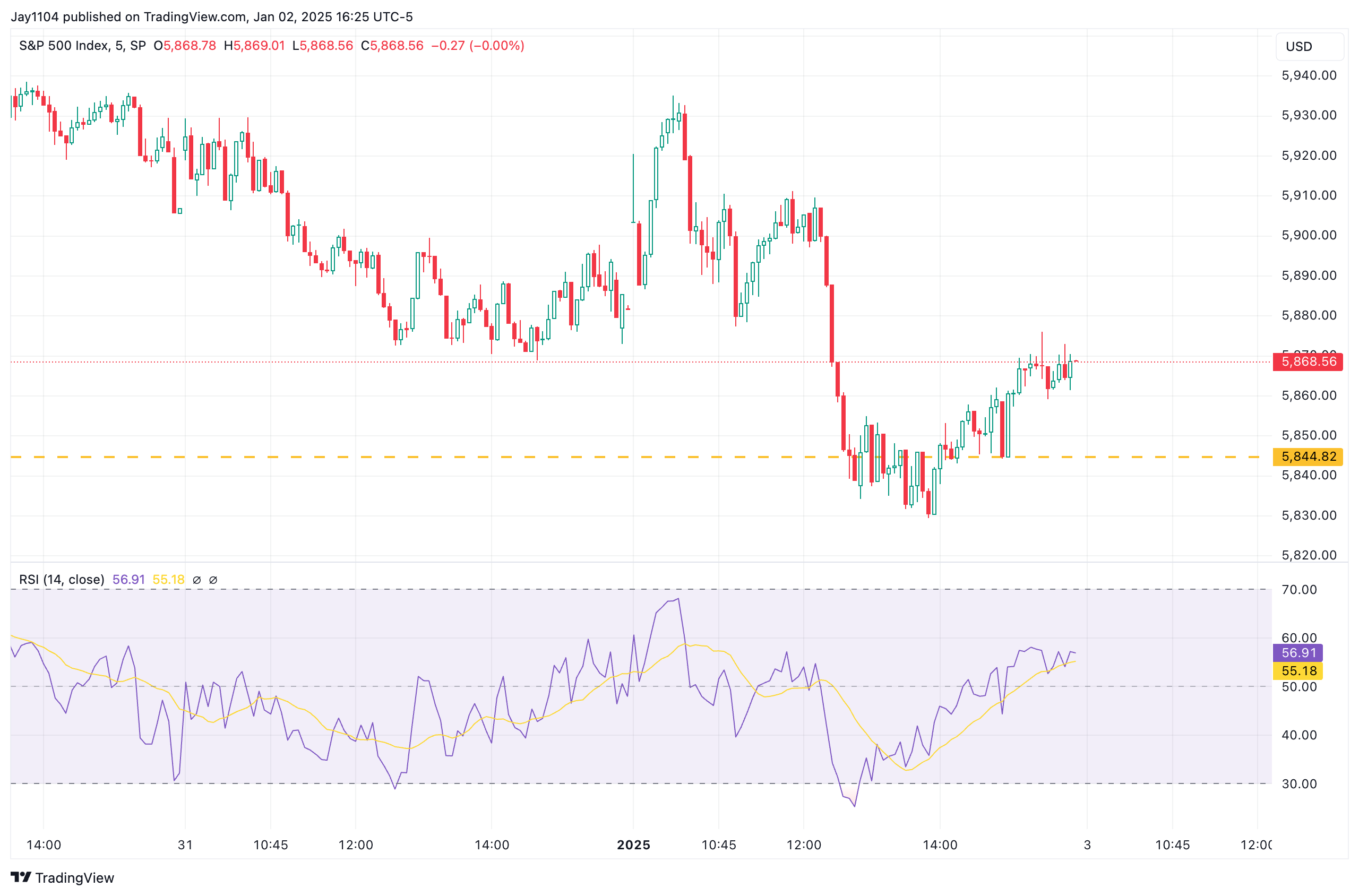Image resolution: width=1359 pixels, height=896 pixels.
Task: Click the high value H5,869.01
Action: pos(254,46)
